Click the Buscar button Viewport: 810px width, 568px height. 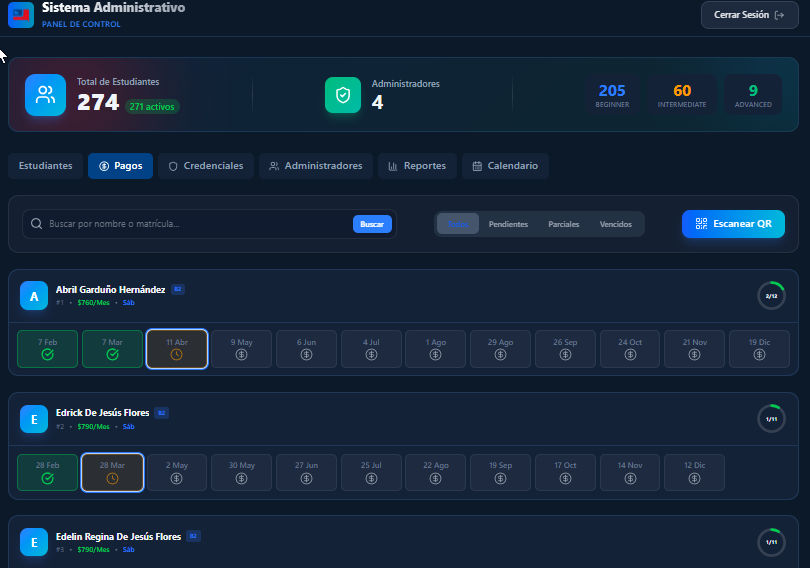(372, 224)
